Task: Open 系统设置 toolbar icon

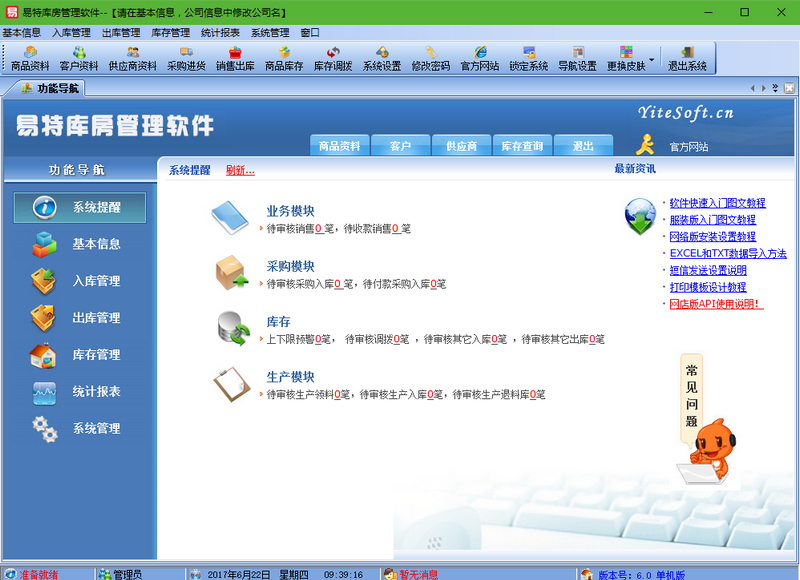Action: coord(382,59)
